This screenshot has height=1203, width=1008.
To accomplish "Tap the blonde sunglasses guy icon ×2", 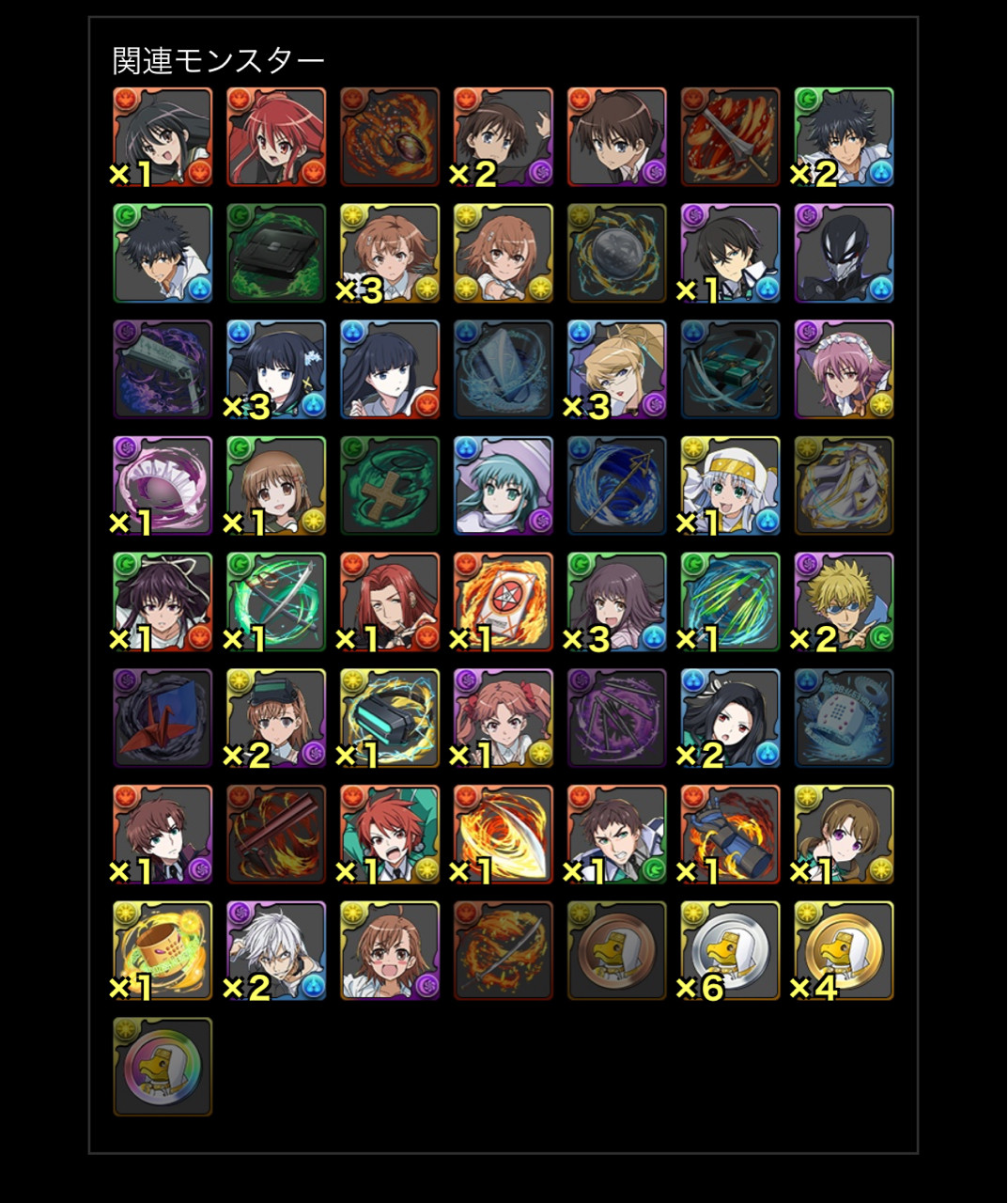I will [x=844, y=601].
